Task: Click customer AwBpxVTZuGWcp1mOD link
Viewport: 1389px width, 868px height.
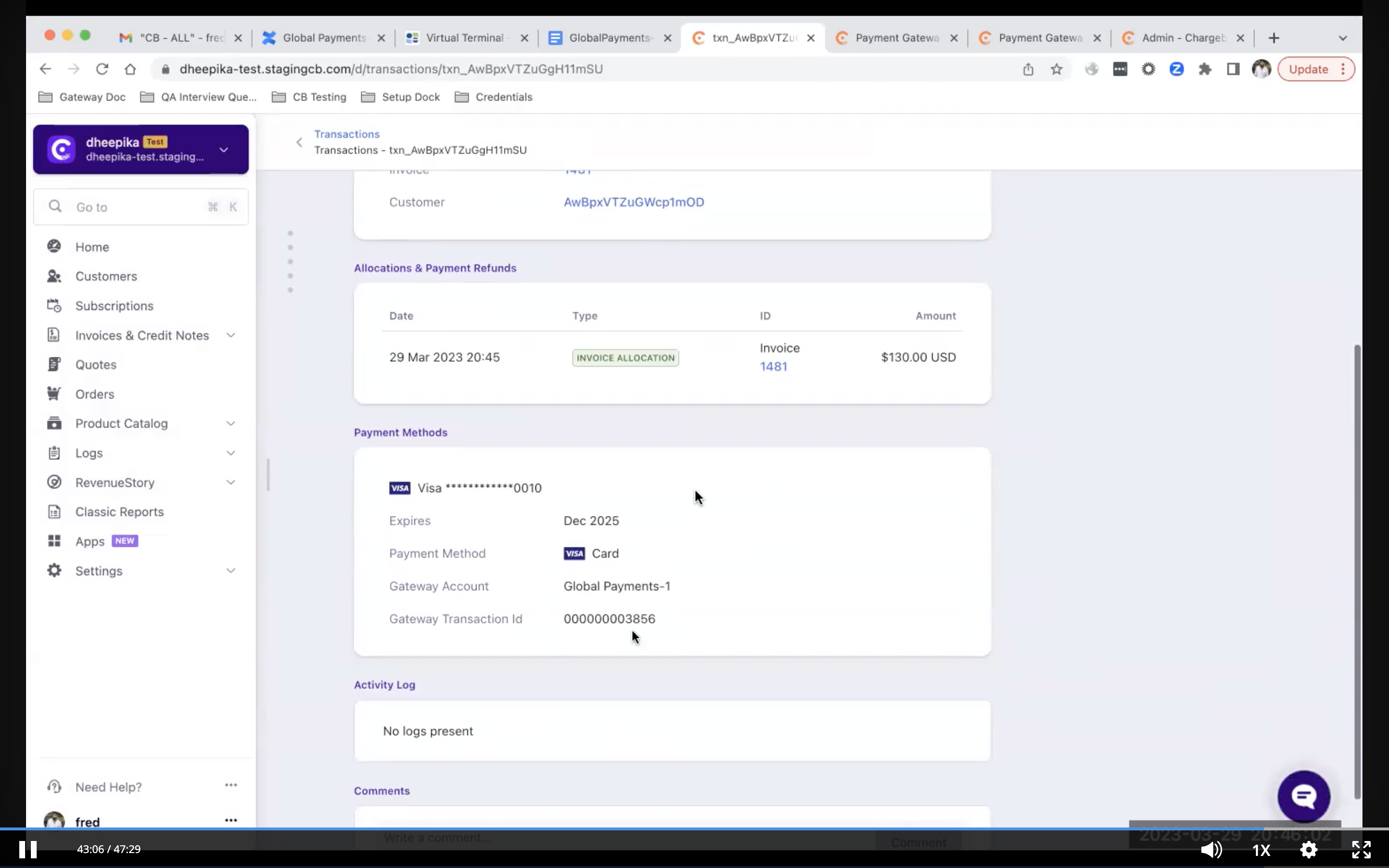Action: (634, 202)
